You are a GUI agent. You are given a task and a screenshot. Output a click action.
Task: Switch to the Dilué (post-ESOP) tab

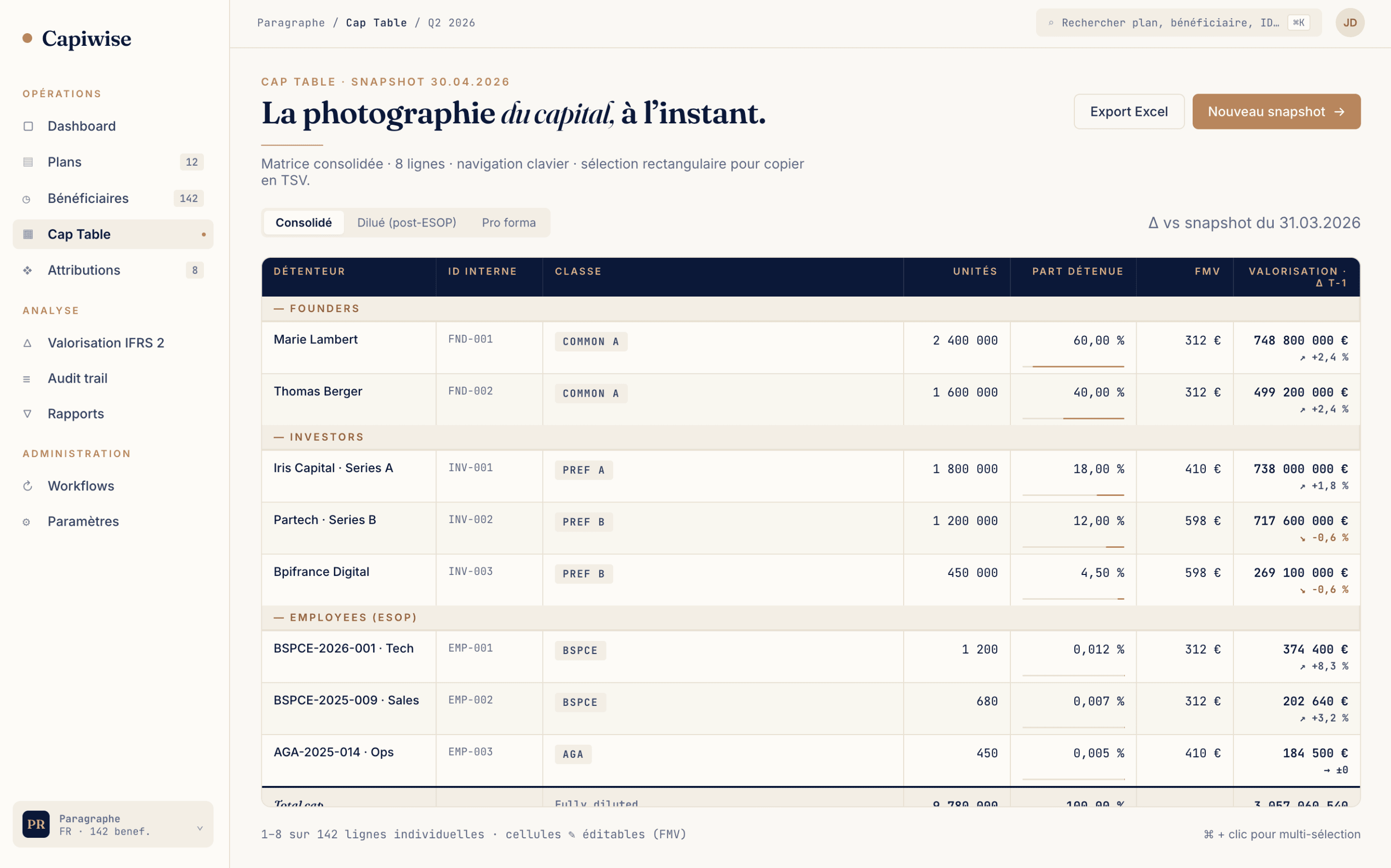[407, 223]
